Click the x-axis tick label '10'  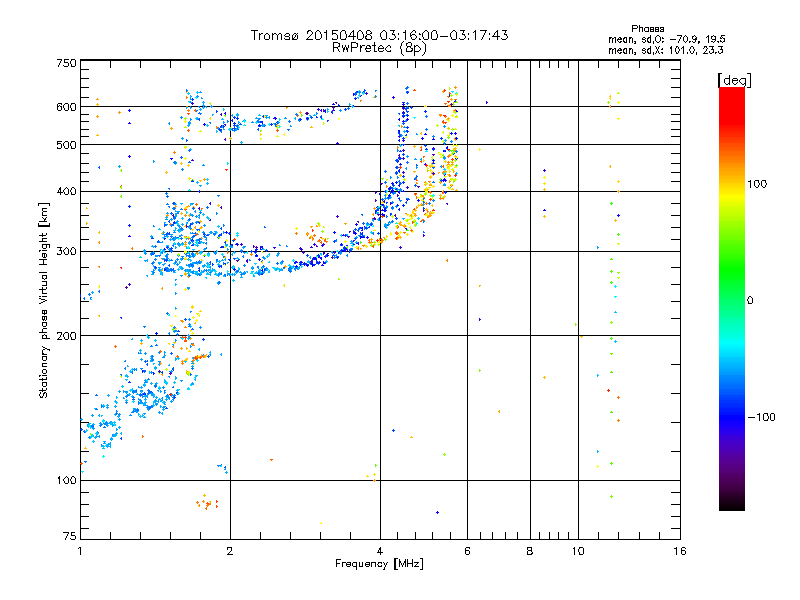pos(578,551)
